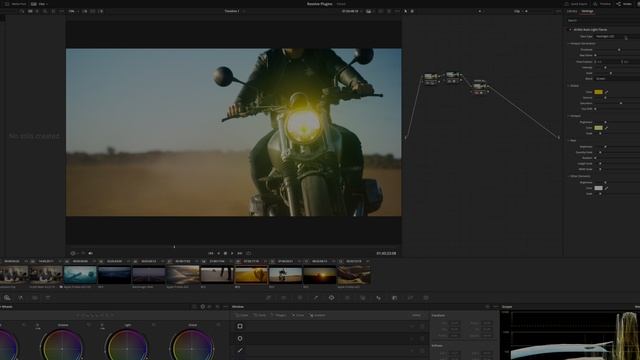Switch to the Settings tab
This screenshot has width=640, height=360.
[587, 11]
